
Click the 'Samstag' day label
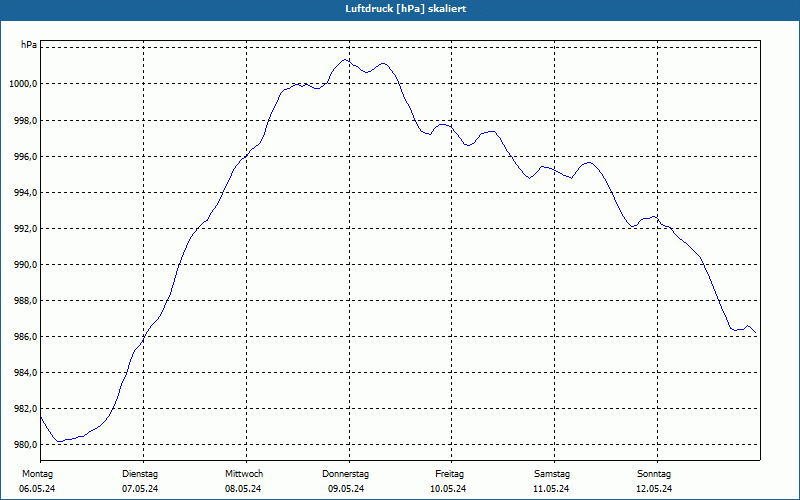(552, 474)
